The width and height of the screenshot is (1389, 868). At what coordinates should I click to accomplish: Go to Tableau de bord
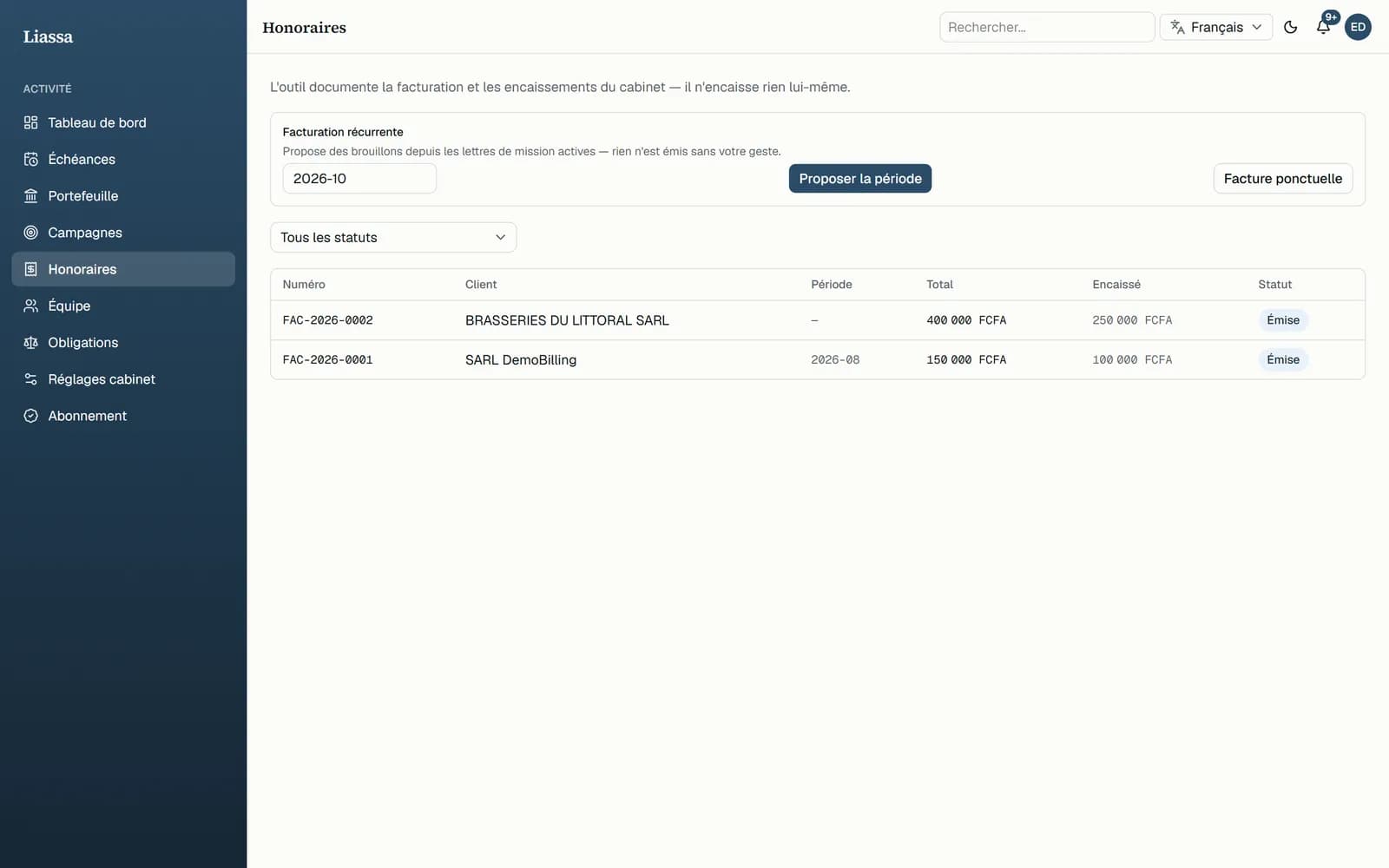coord(123,122)
